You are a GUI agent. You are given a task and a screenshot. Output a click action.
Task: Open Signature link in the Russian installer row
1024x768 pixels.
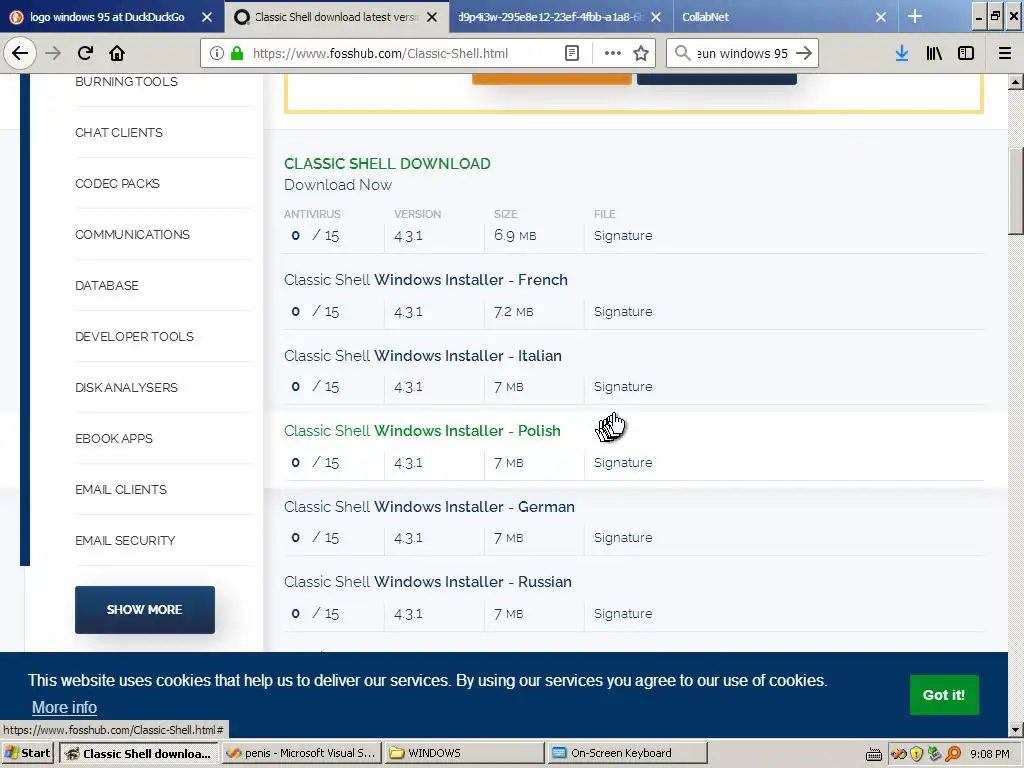point(623,613)
